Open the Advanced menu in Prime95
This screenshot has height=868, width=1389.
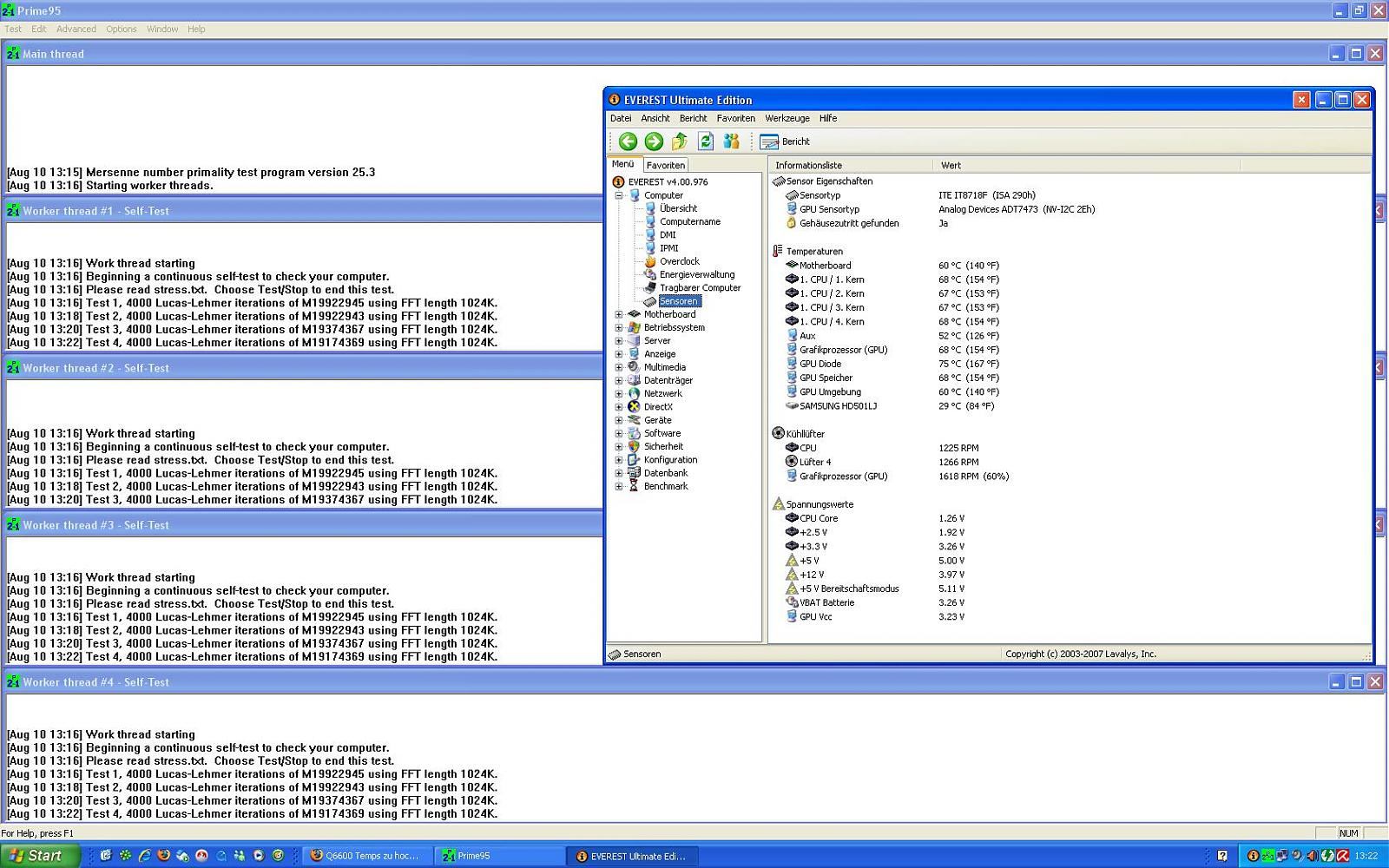[x=76, y=29]
